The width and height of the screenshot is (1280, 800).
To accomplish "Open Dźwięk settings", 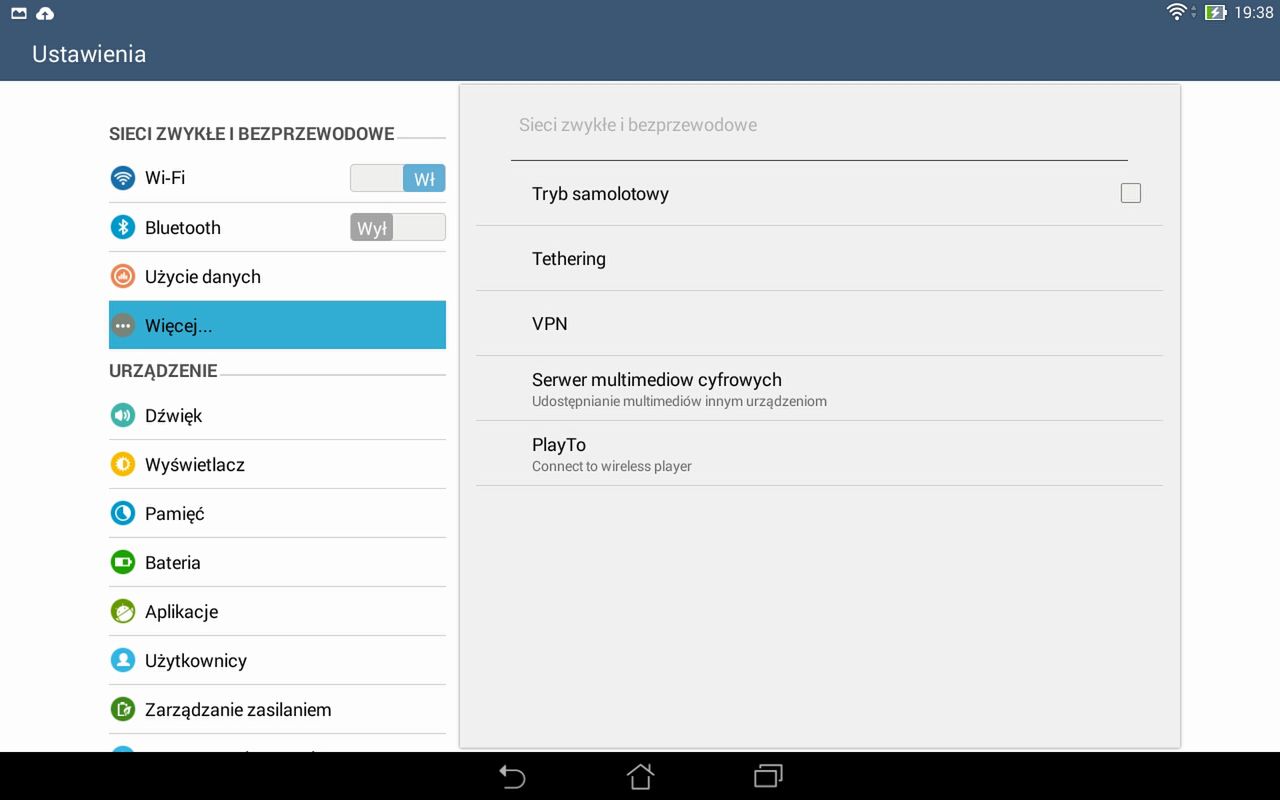I will click(x=277, y=415).
